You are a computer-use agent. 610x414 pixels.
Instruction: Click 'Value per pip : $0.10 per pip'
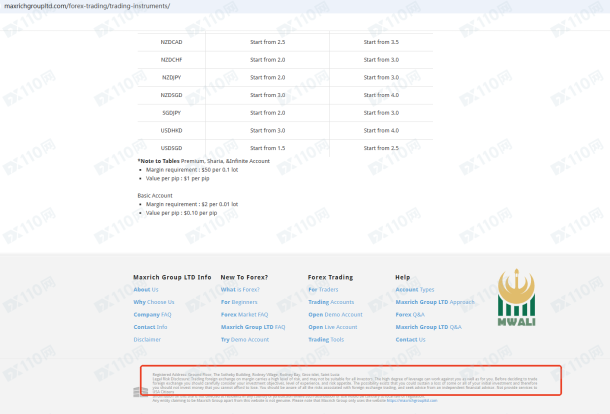(x=181, y=213)
